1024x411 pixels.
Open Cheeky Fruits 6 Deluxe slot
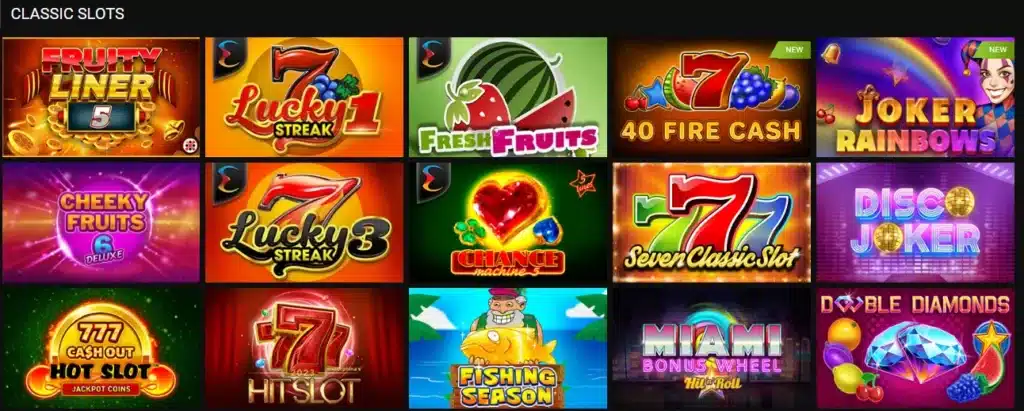[101, 222]
